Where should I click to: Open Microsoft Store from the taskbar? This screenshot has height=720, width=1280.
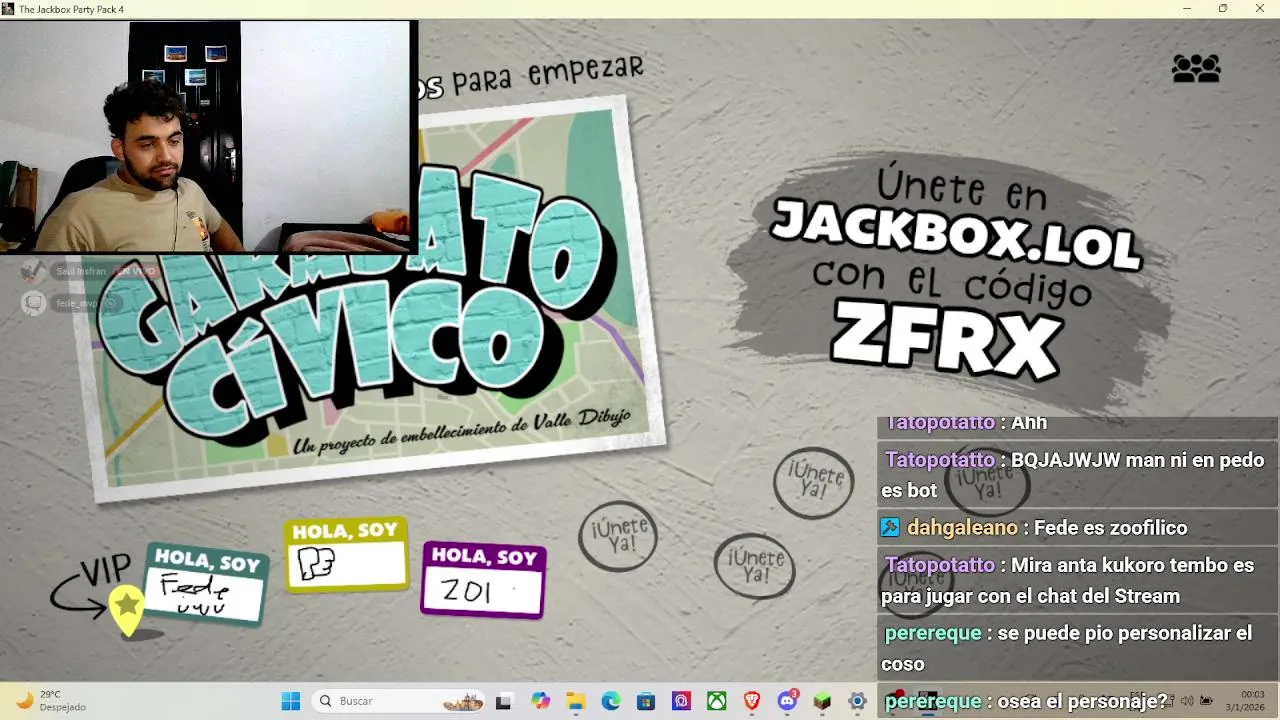pos(646,701)
